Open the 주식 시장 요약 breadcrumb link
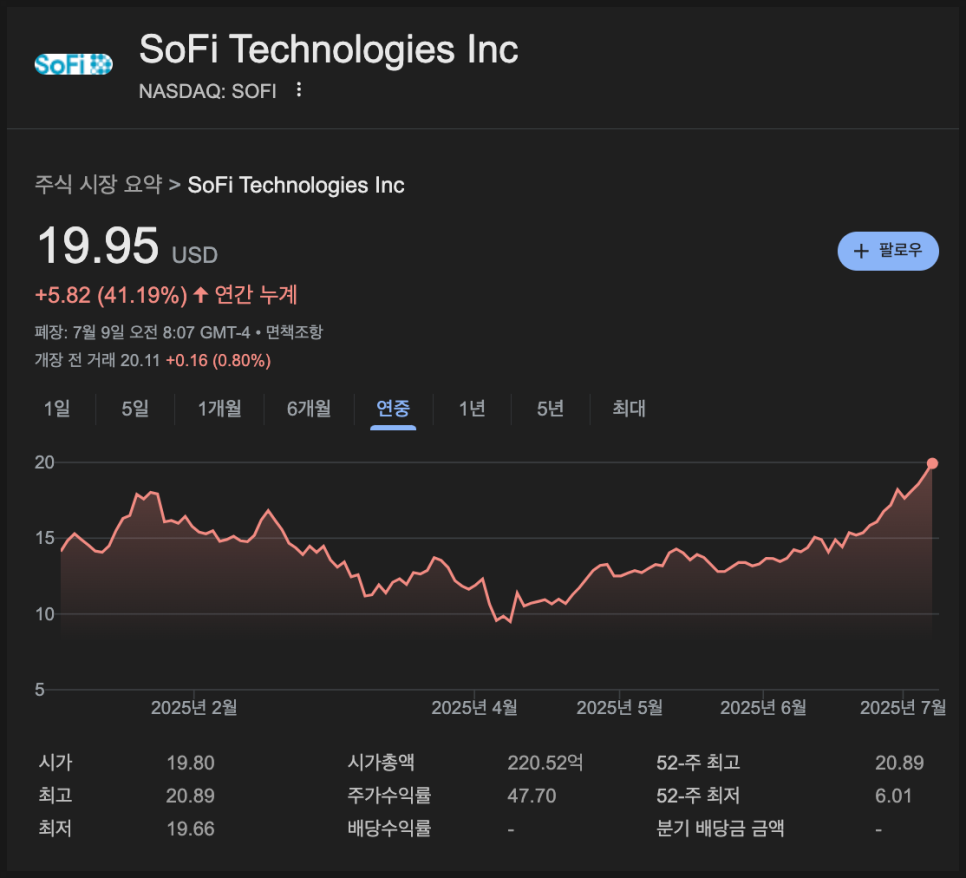 [x=98, y=184]
